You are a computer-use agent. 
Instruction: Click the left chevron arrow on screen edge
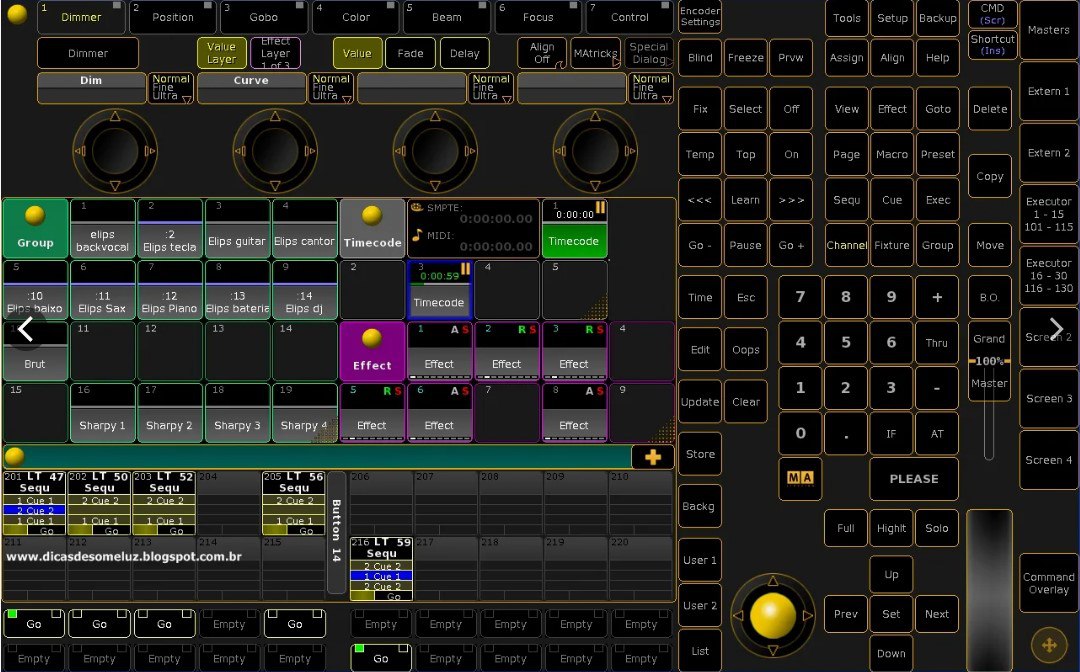(x=25, y=328)
